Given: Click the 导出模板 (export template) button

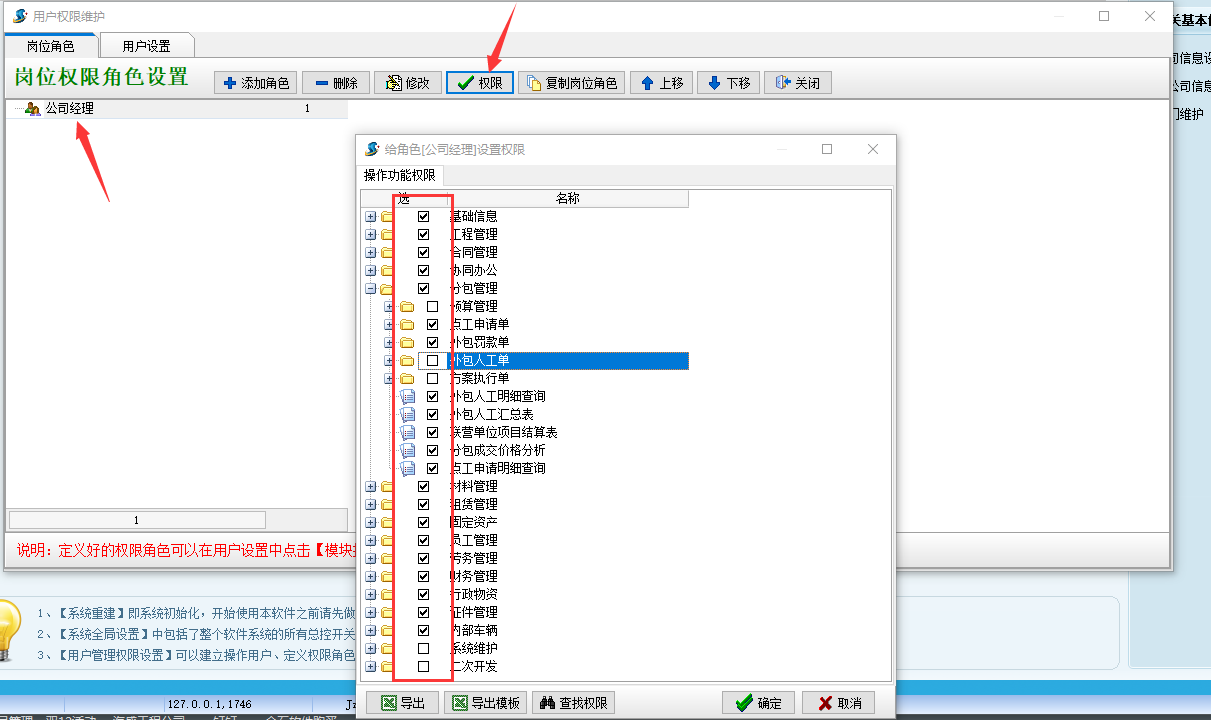Looking at the screenshot, I should click(485, 703).
